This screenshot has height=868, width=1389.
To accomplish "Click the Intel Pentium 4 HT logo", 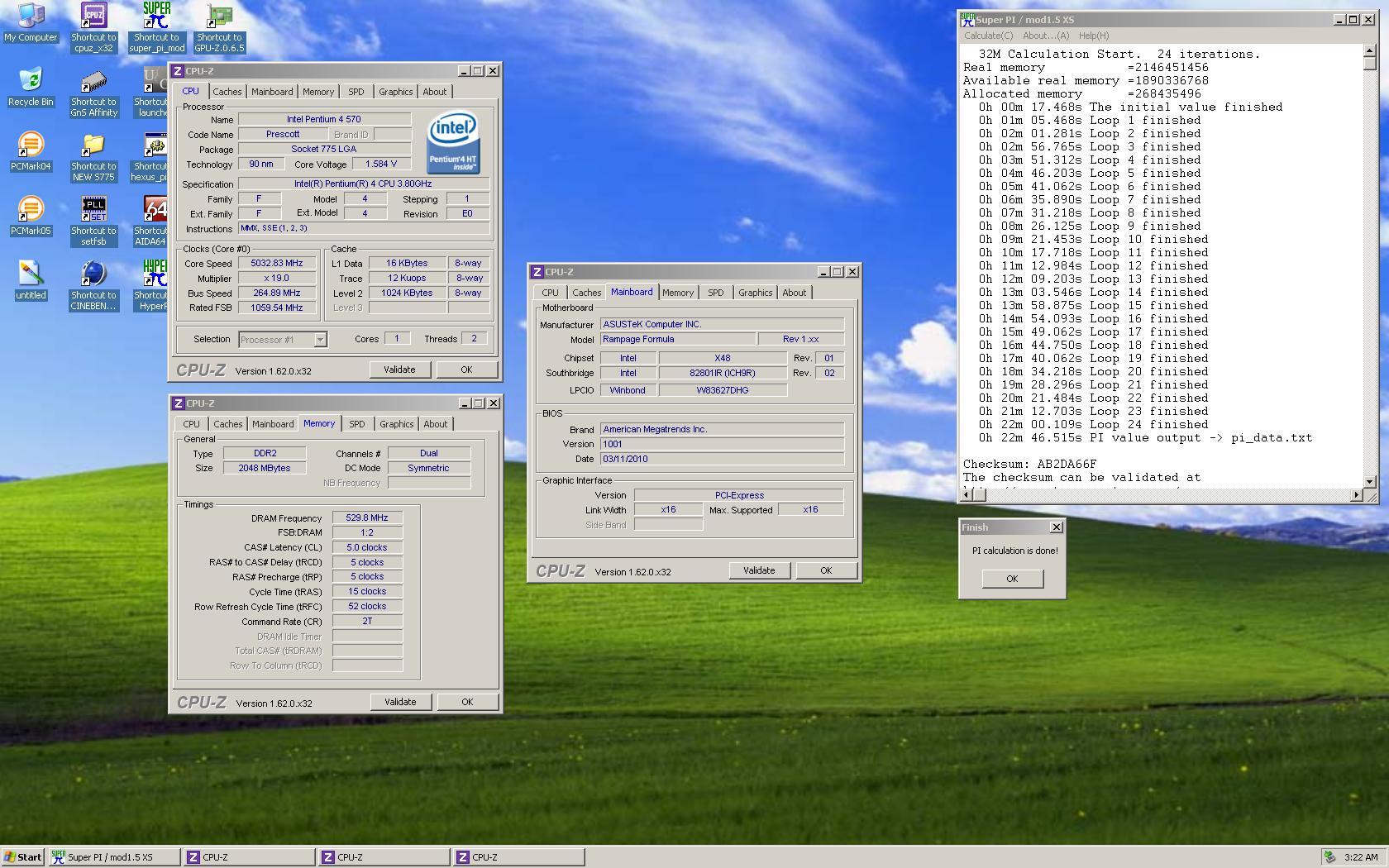I will 452,143.
